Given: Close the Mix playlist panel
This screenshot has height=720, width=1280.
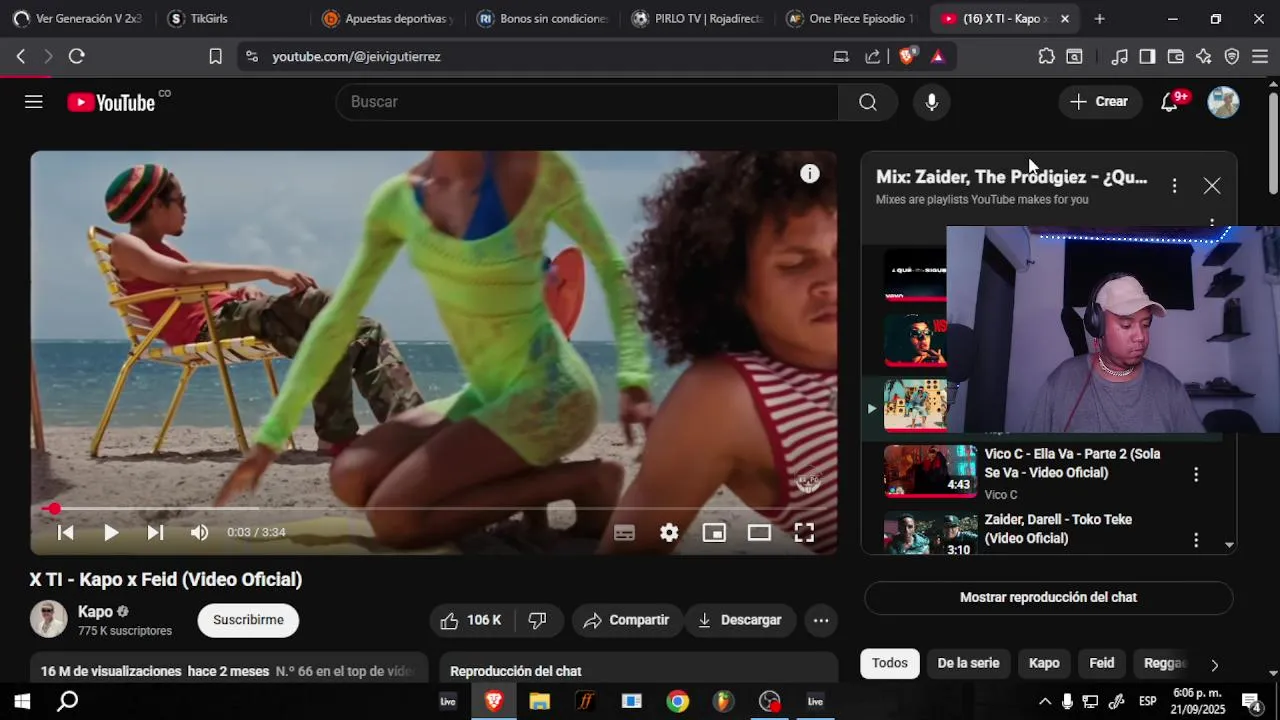Looking at the screenshot, I should [x=1212, y=186].
